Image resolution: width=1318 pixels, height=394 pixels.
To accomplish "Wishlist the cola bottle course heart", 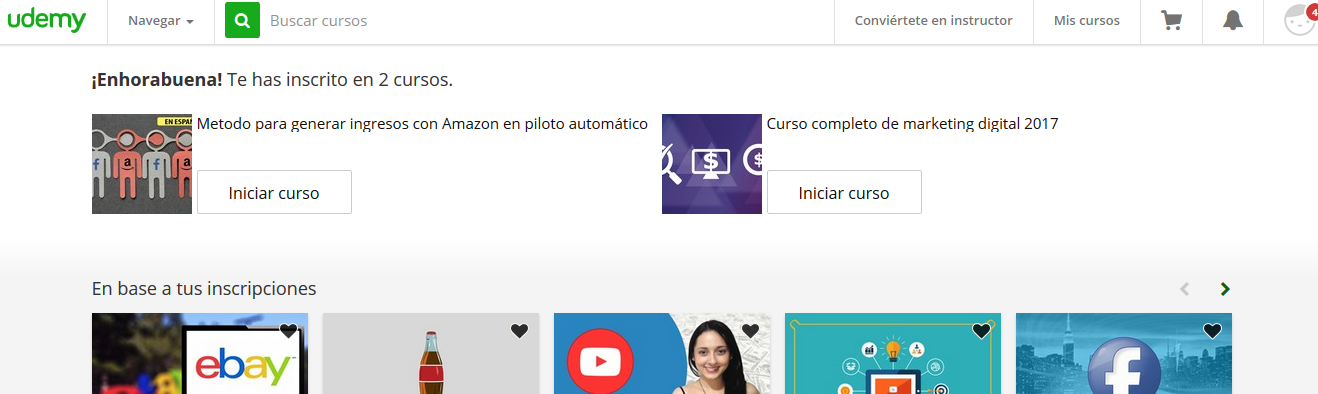I will click(x=519, y=331).
